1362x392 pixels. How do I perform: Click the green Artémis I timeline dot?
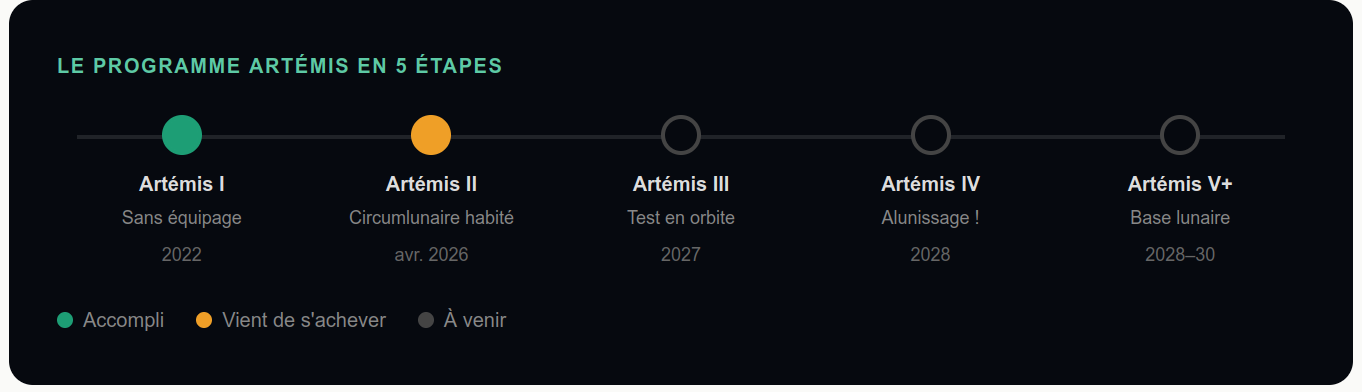tap(182, 135)
